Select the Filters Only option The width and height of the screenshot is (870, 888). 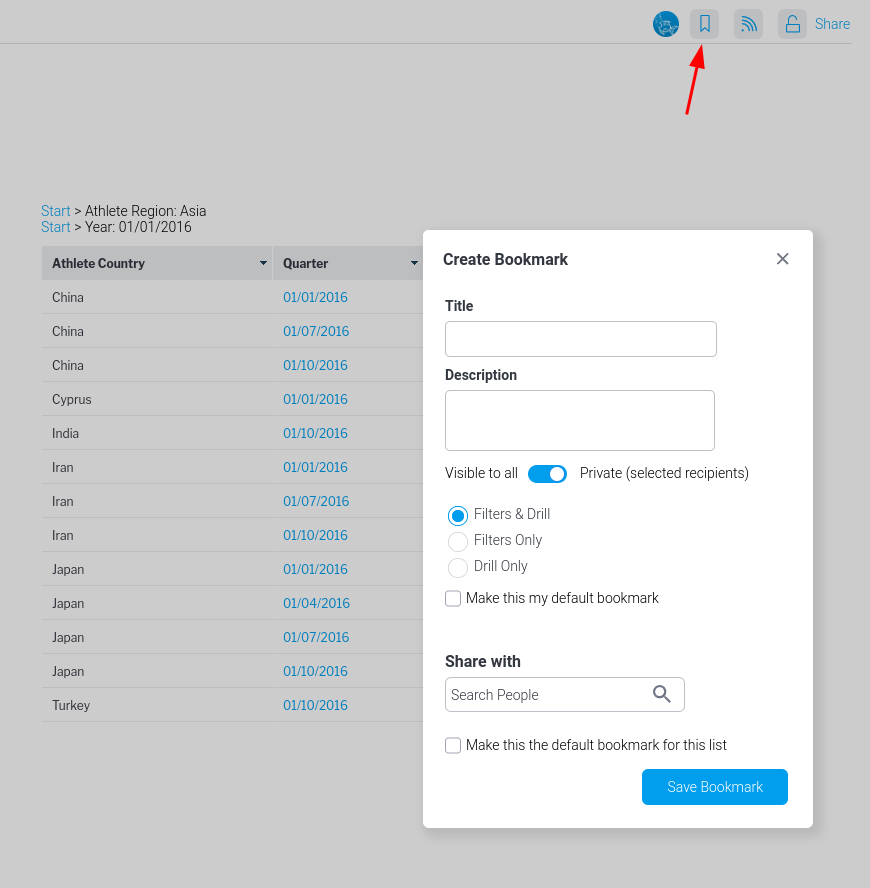458,540
